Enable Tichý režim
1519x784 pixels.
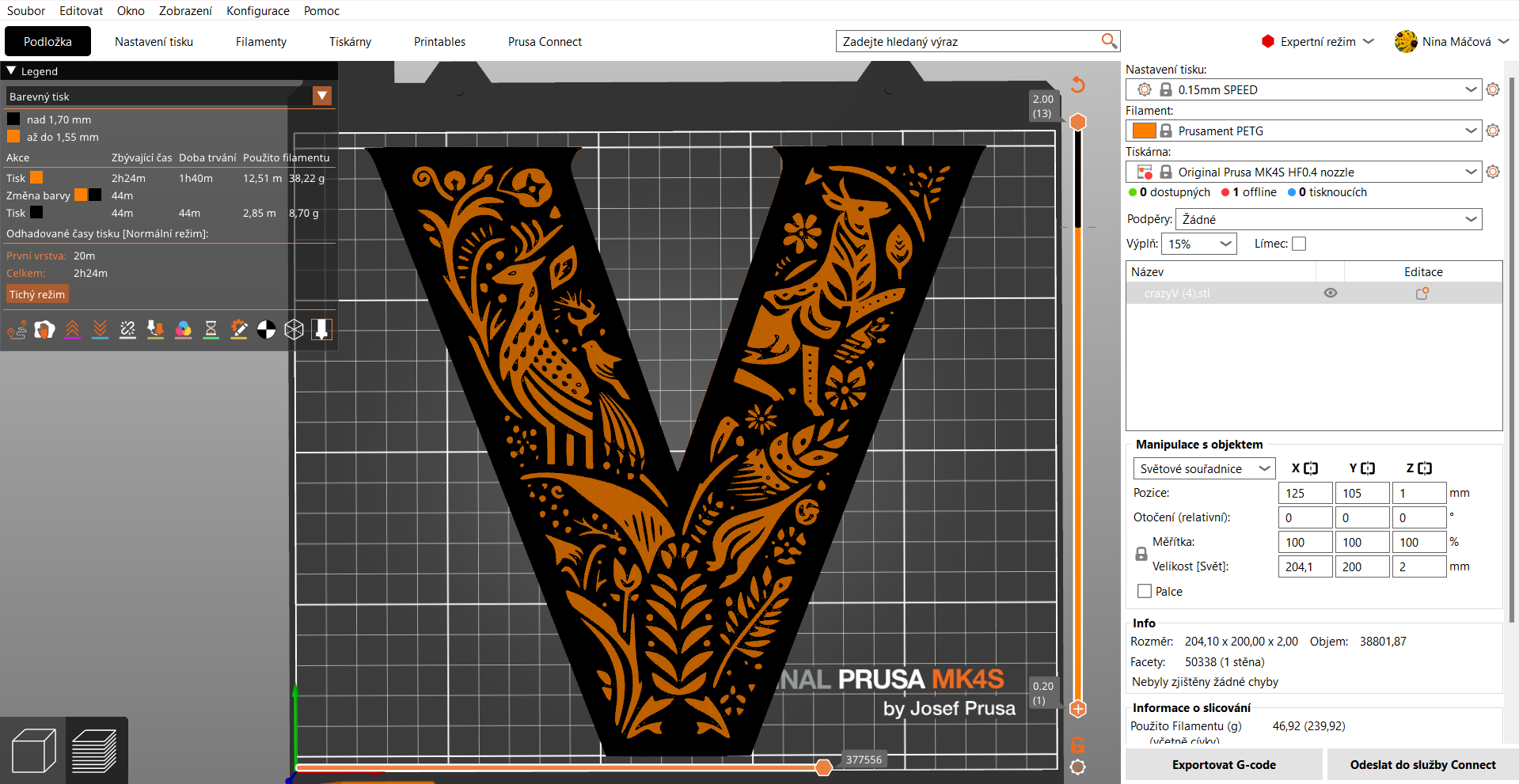pyautogui.click(x=36, y=294)
